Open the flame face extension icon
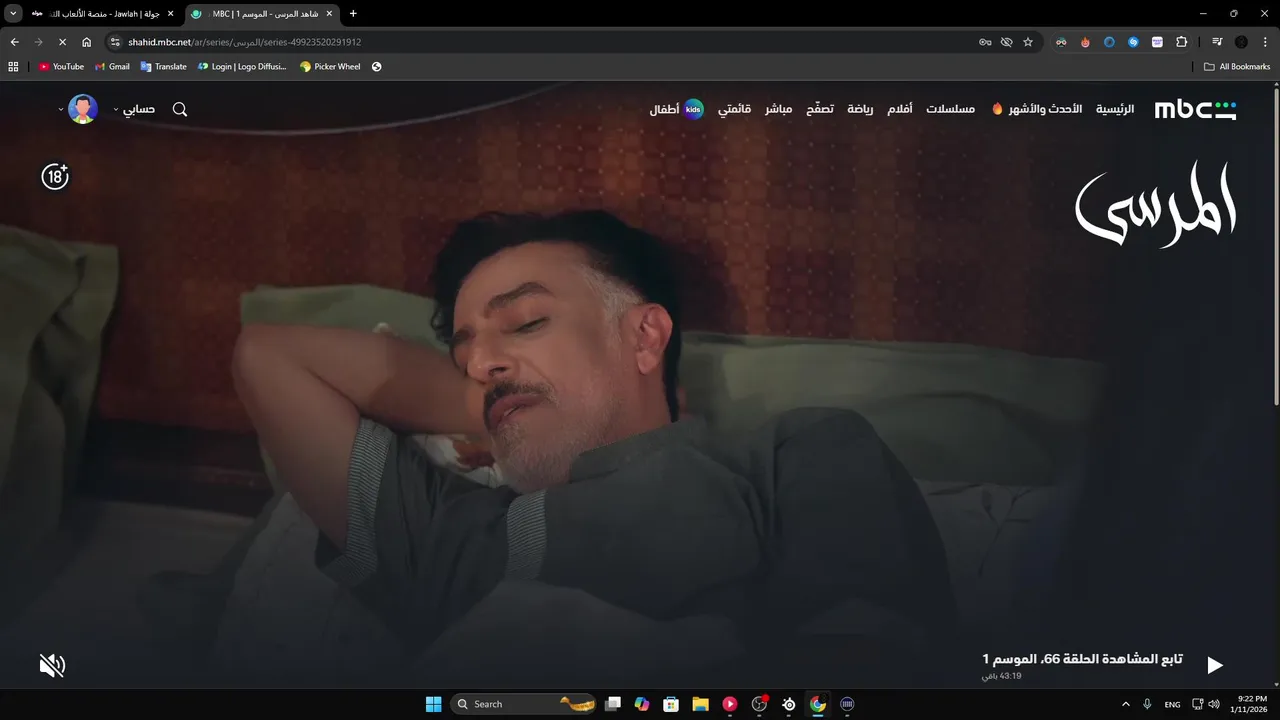 1085,42
